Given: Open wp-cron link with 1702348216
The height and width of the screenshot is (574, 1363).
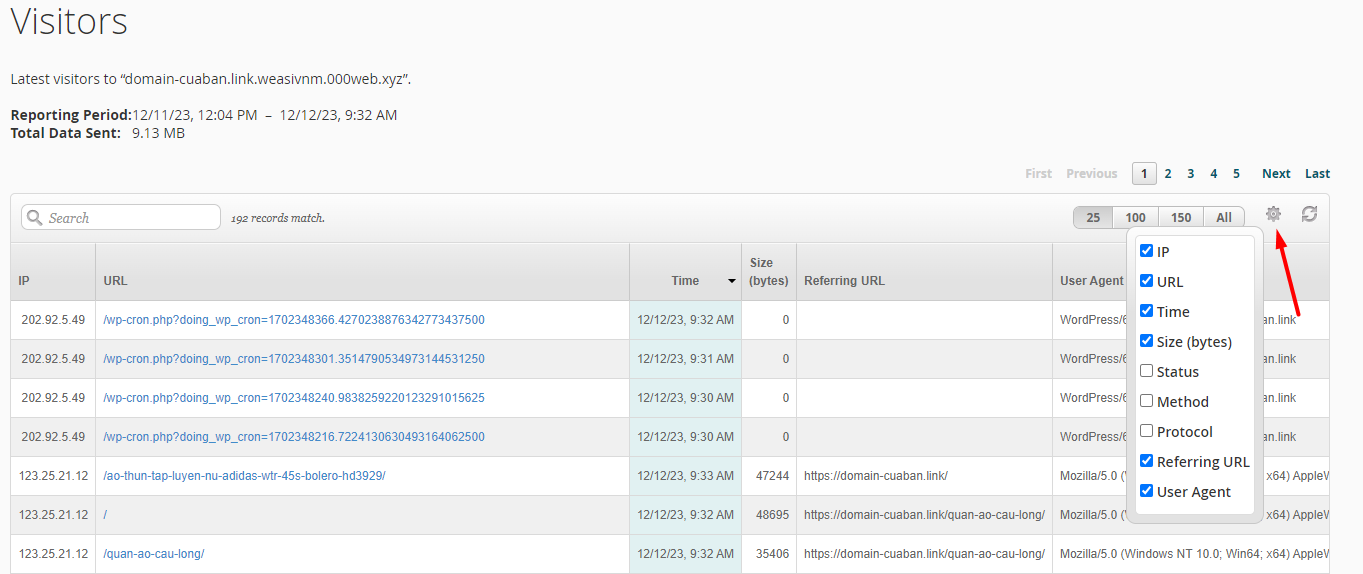Looking at the screenshot, I should (x=294, y=437).
